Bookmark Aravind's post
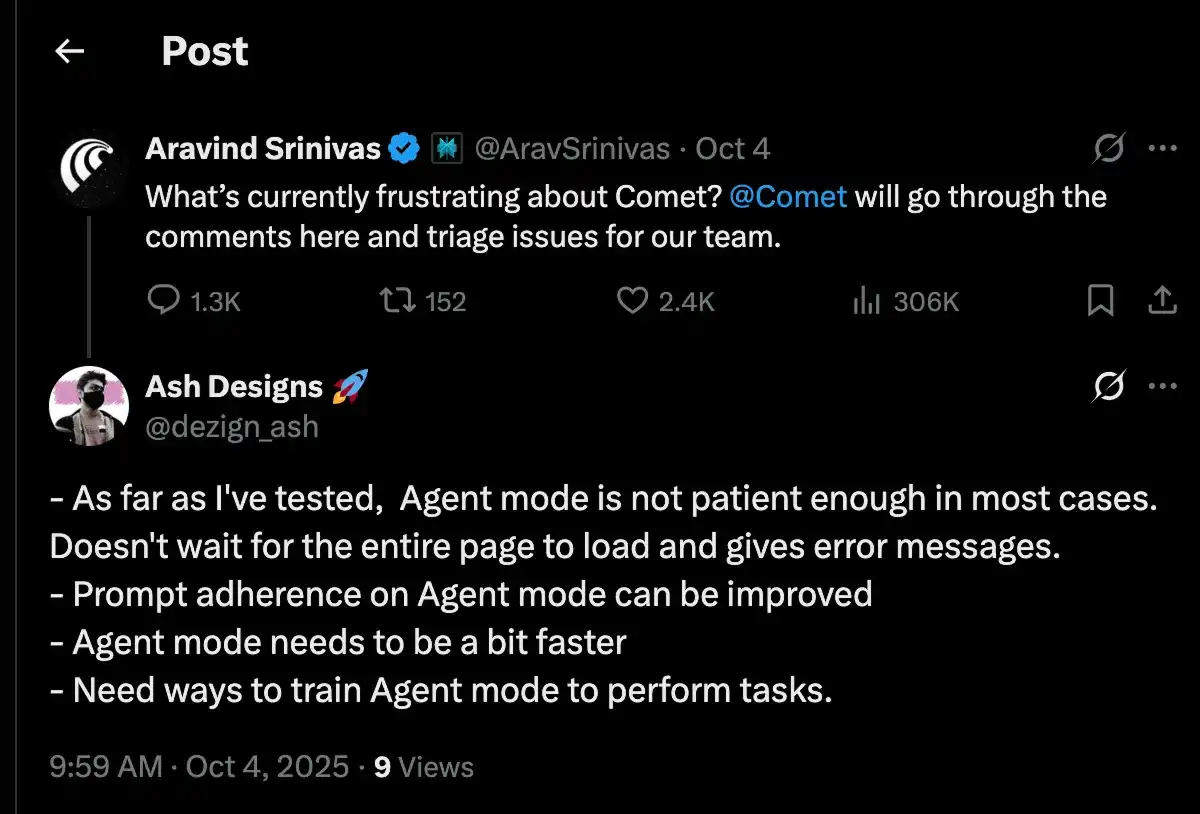Viewport: 1200px width, 814px height. pos(1100,300)
